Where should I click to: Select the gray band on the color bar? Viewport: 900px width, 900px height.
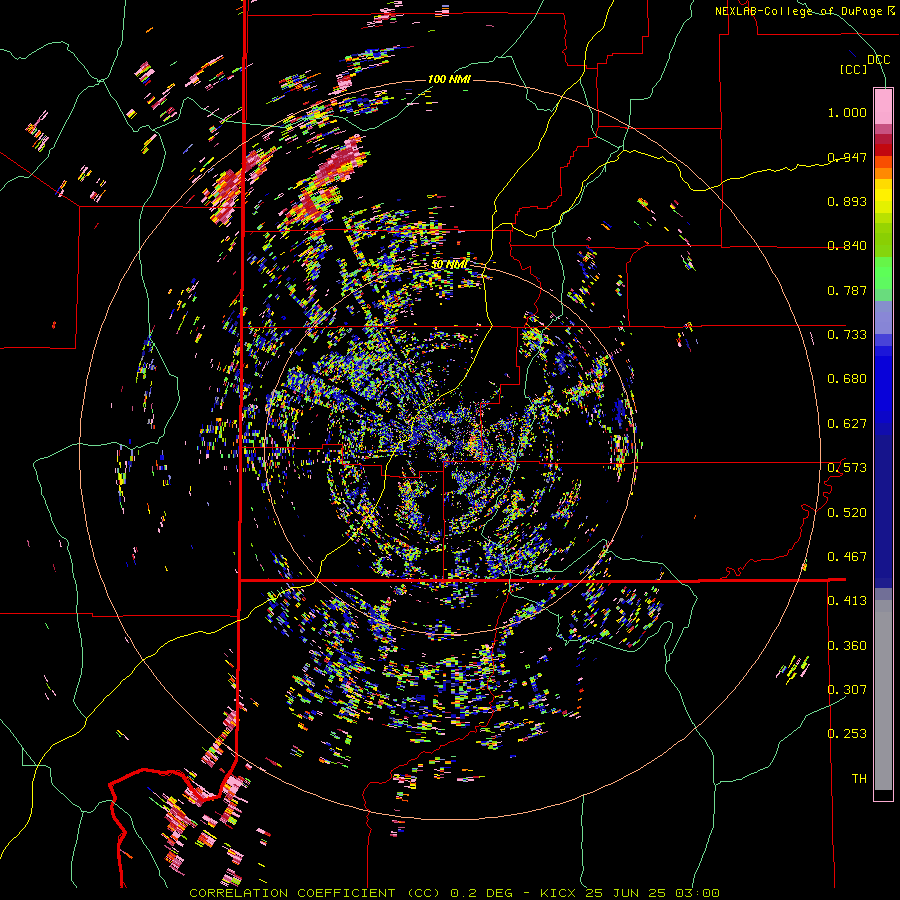883,695
